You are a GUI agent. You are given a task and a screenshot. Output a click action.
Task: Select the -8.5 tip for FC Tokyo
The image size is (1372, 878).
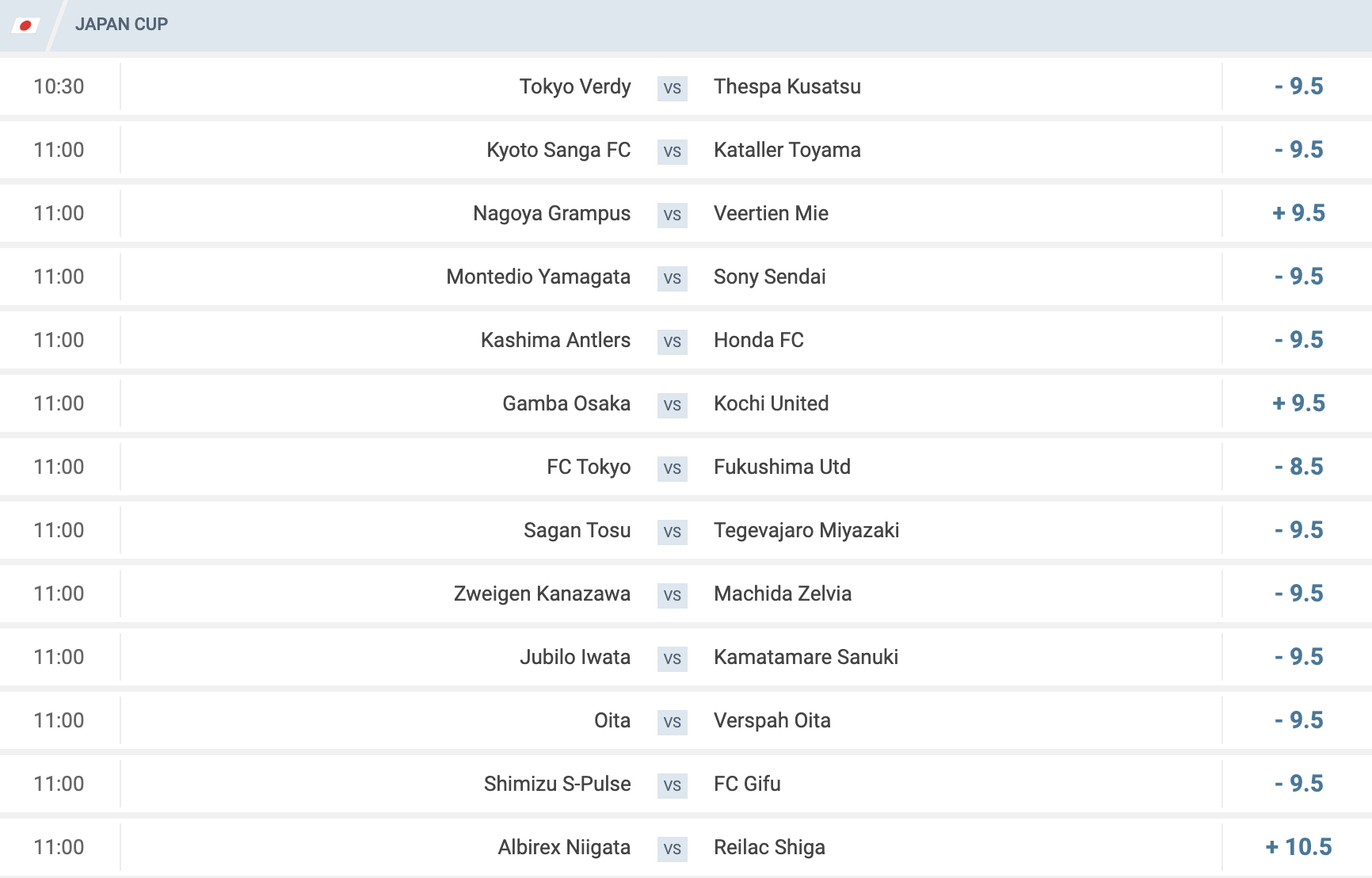(1298, 467)
